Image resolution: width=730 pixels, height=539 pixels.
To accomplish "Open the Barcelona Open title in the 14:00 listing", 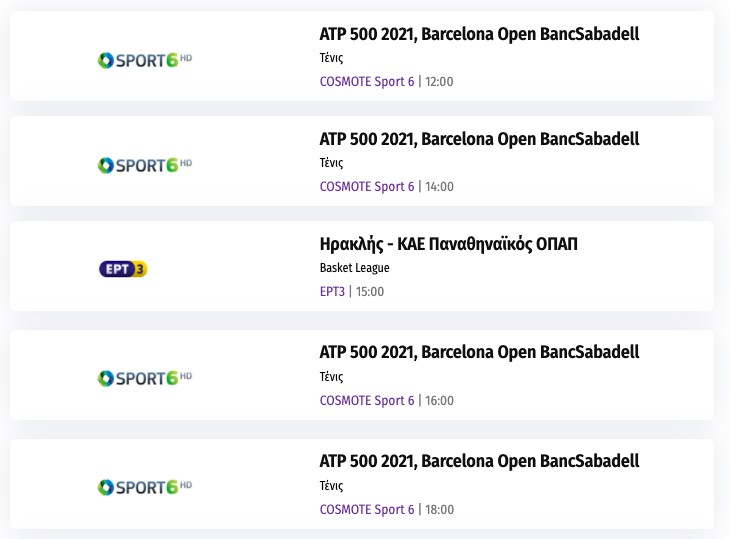I will click(x=479, y=139).
